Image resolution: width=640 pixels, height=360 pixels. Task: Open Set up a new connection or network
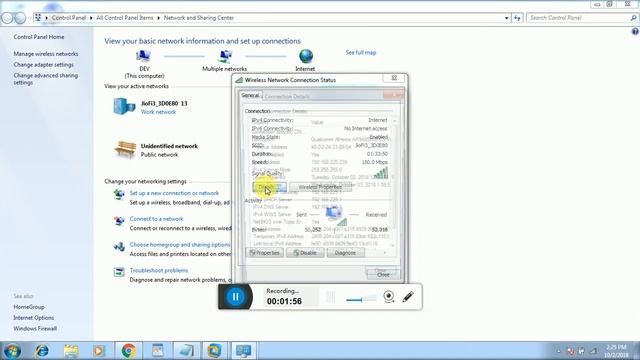click(x=174, y=193)
